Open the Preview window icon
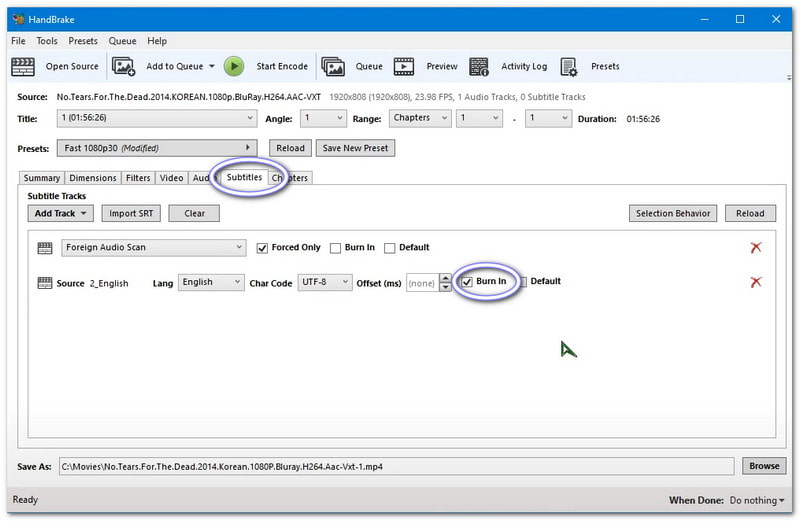800x521 pixels. tap(404, 67)
